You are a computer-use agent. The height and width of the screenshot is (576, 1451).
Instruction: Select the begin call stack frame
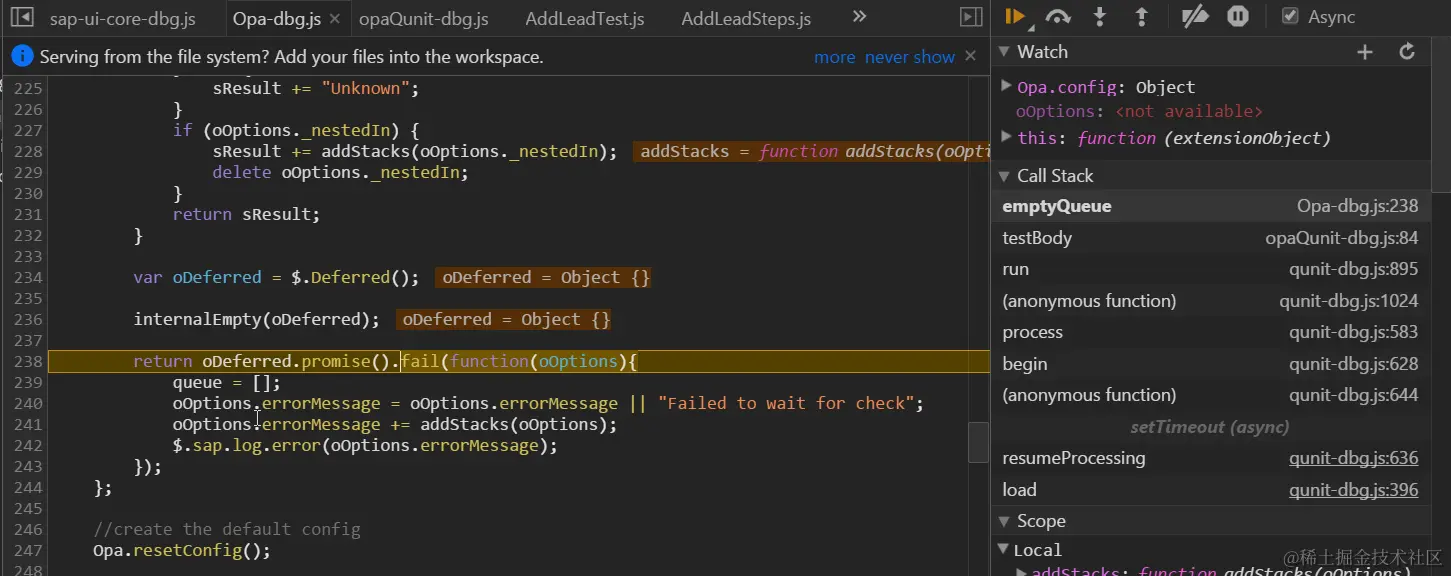click(x=1210, y=364)
